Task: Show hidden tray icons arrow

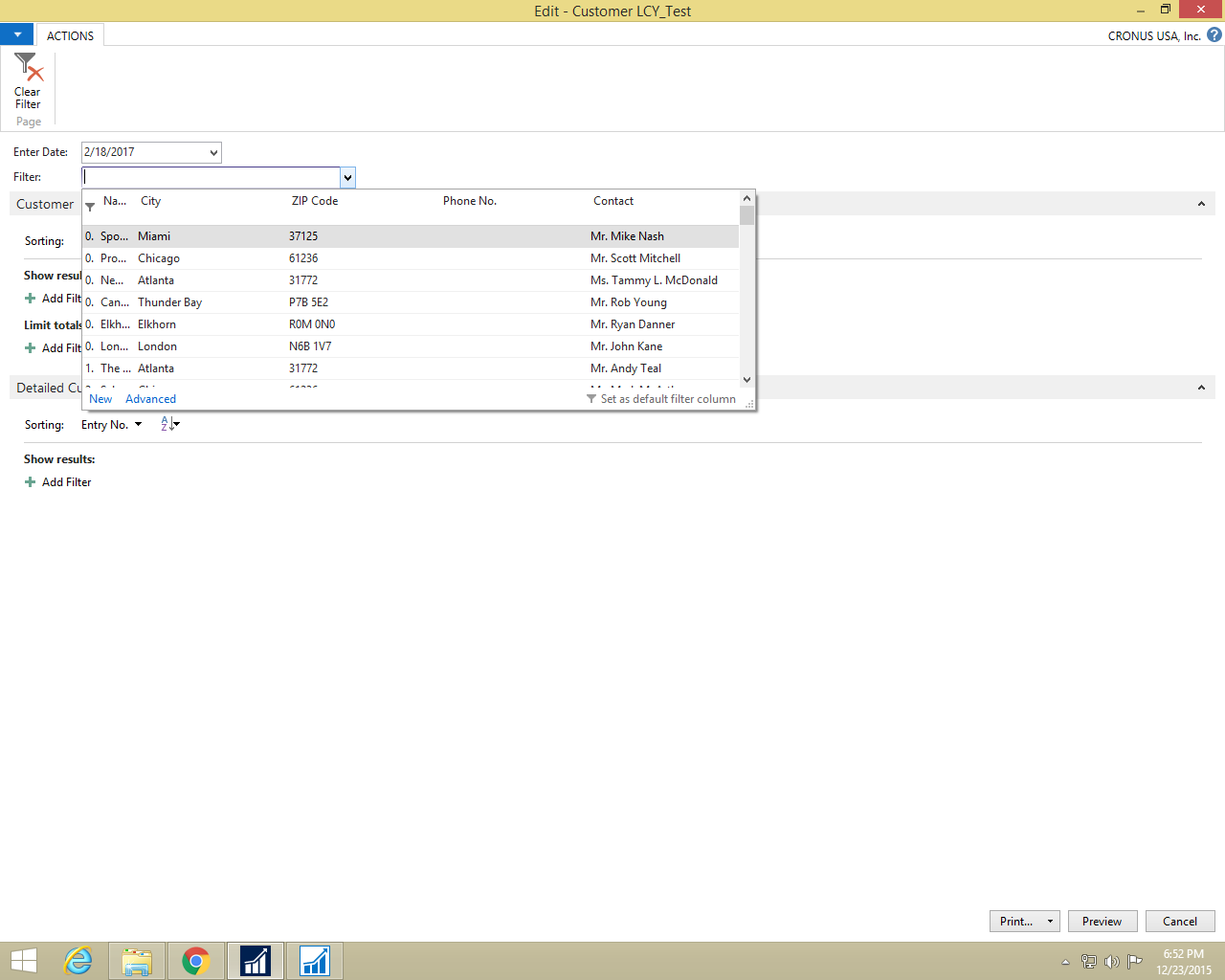Action: (x=1065, y=962)
